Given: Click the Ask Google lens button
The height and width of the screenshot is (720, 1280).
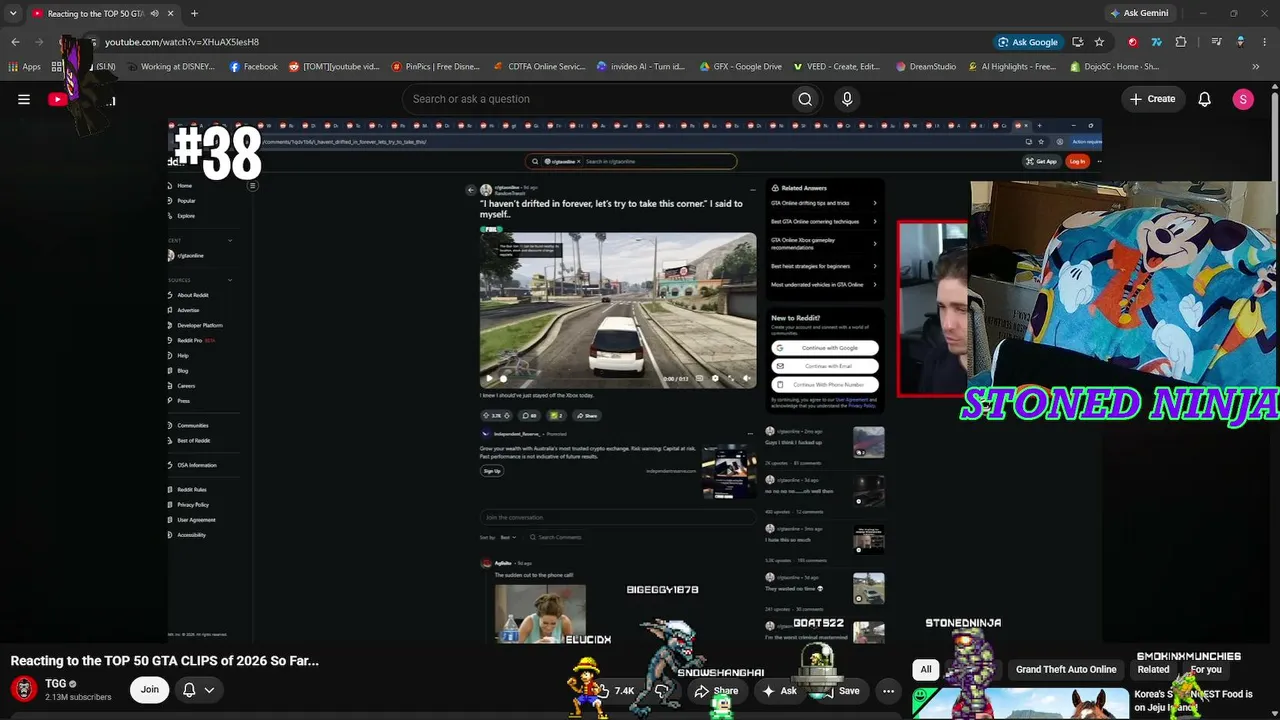Looking at the screenshot, I should (1028, 42).
